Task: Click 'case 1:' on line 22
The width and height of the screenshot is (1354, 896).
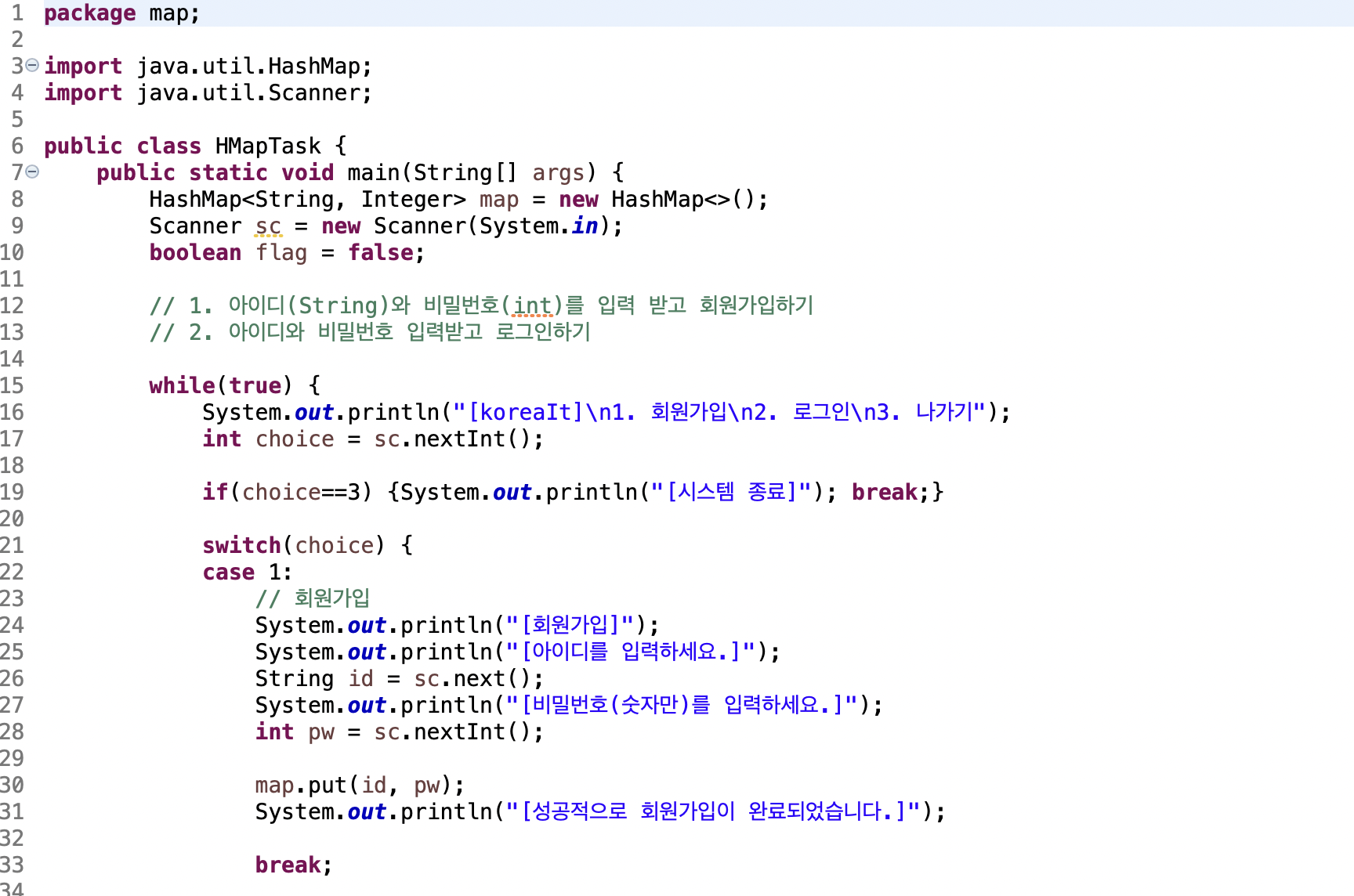Action: coord(247,573)
